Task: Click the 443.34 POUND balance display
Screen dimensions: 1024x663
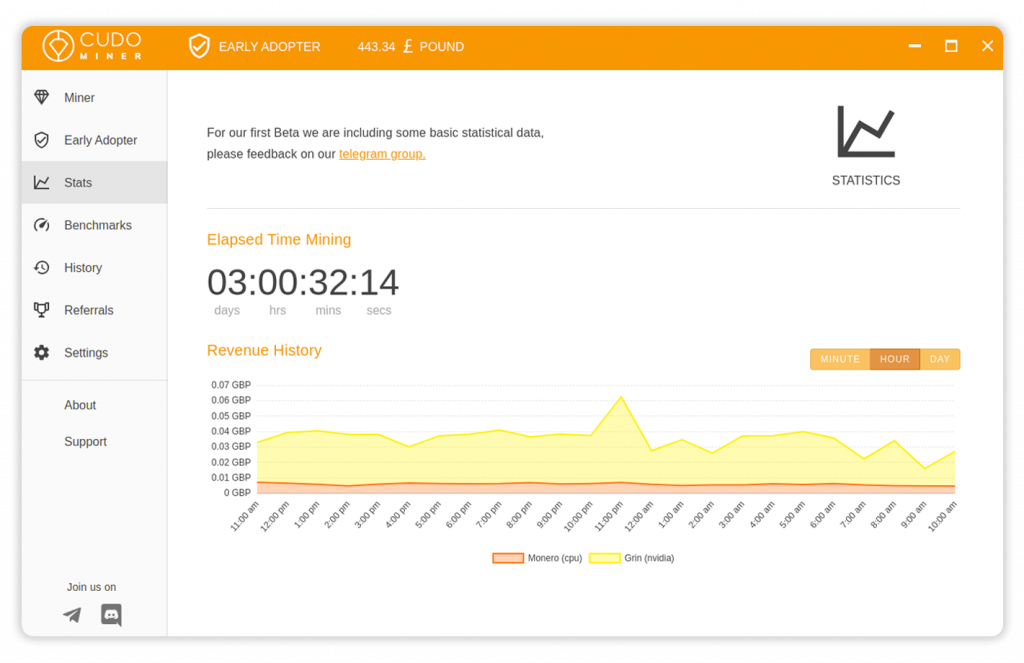Action: click(410, 46)
